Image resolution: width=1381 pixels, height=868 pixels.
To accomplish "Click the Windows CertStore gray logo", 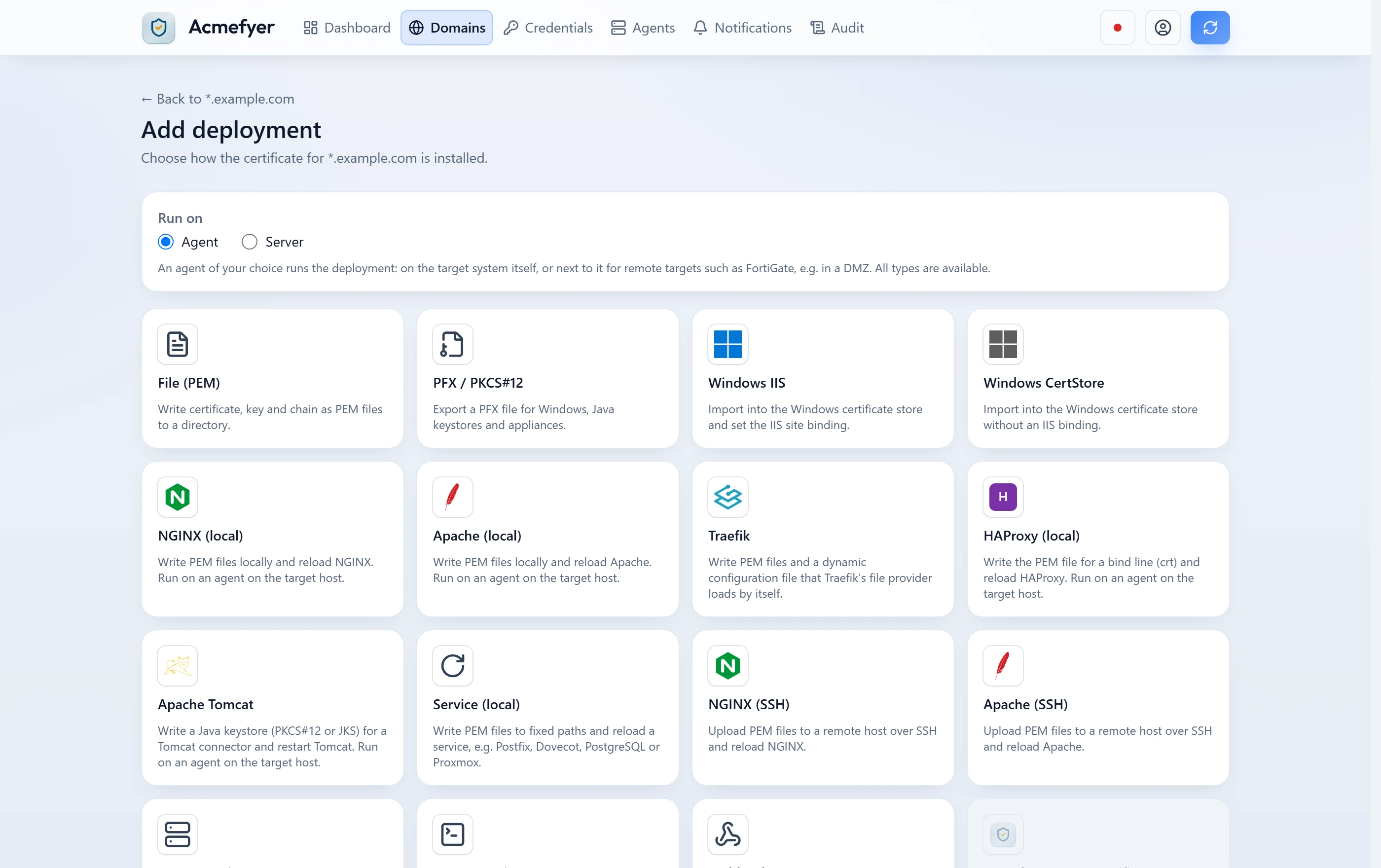I will click(x=1003, y=344).
